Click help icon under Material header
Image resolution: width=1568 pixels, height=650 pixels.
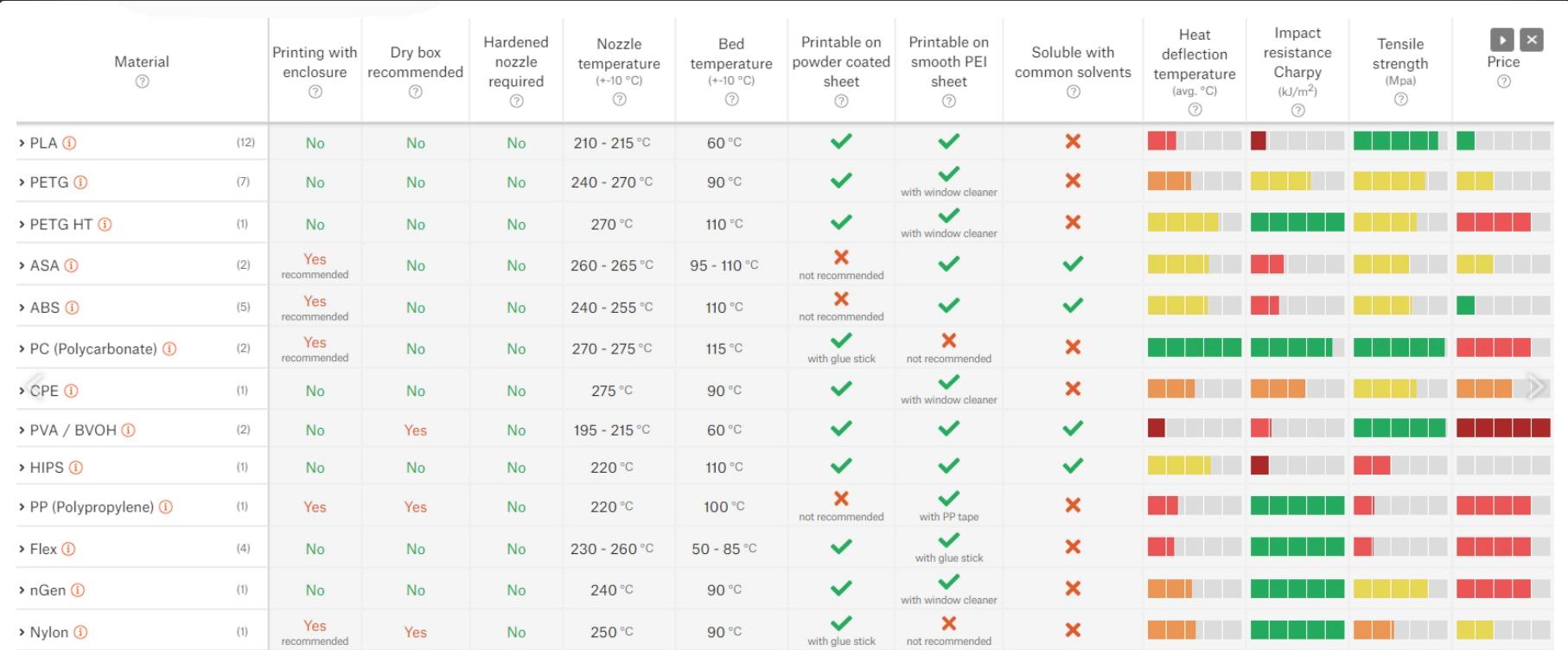pos(142,81)
